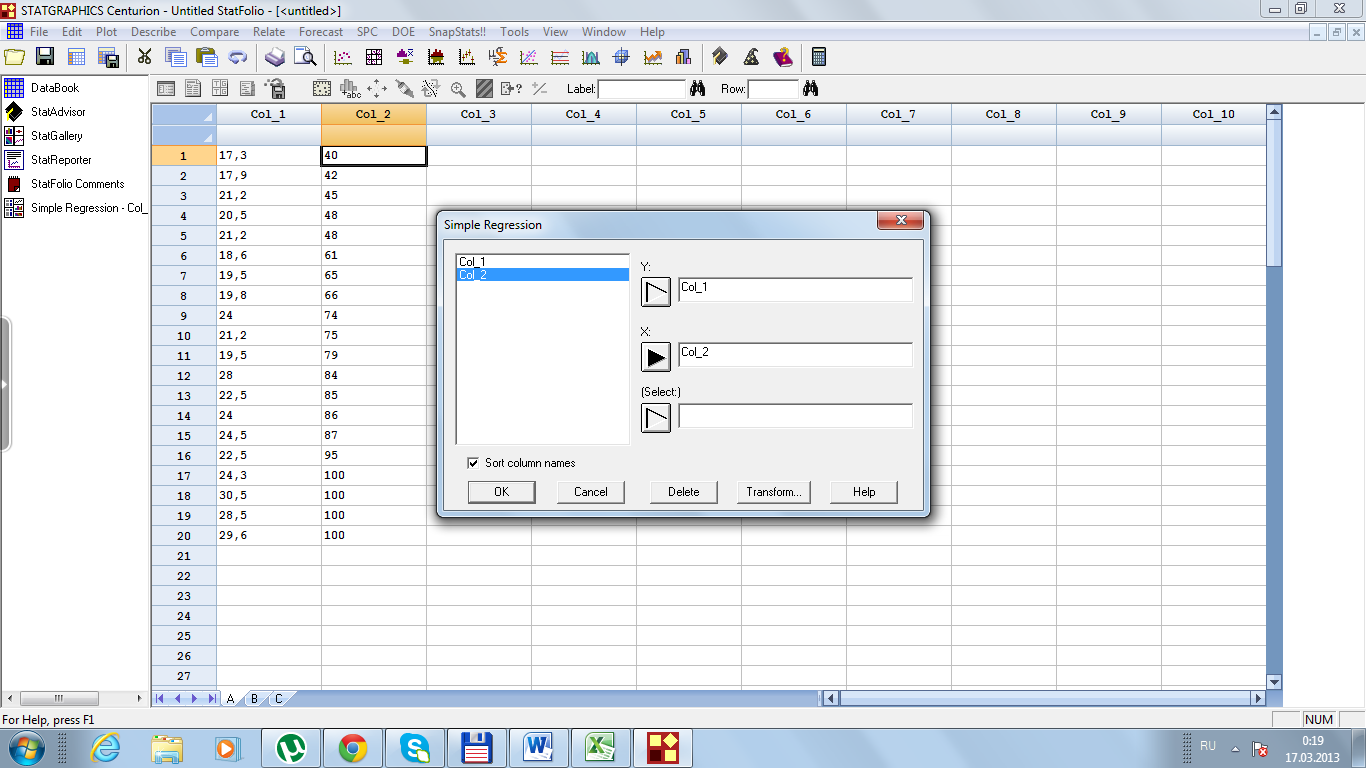
Task: Click the Y input field
Action: tap(795, 290)
